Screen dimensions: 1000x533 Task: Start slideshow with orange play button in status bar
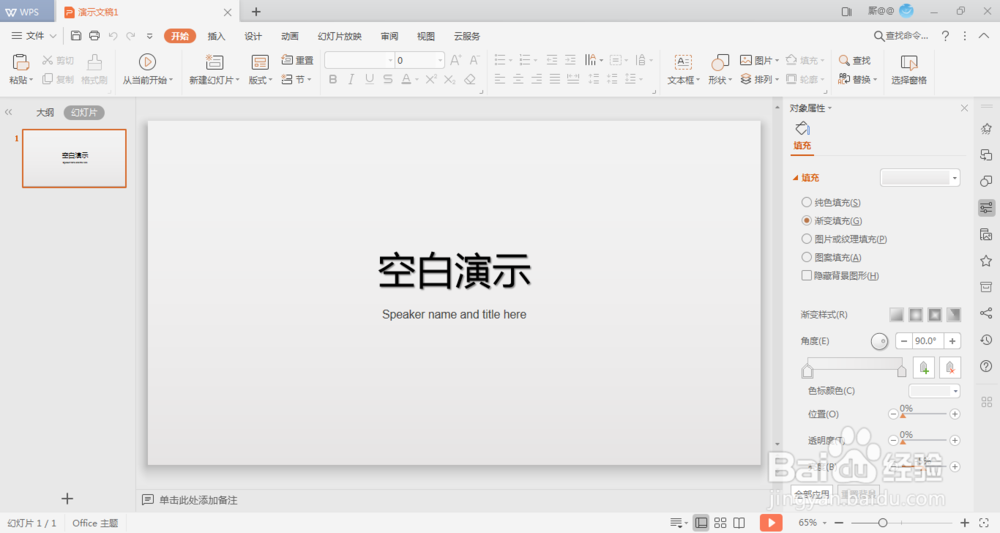771,523
